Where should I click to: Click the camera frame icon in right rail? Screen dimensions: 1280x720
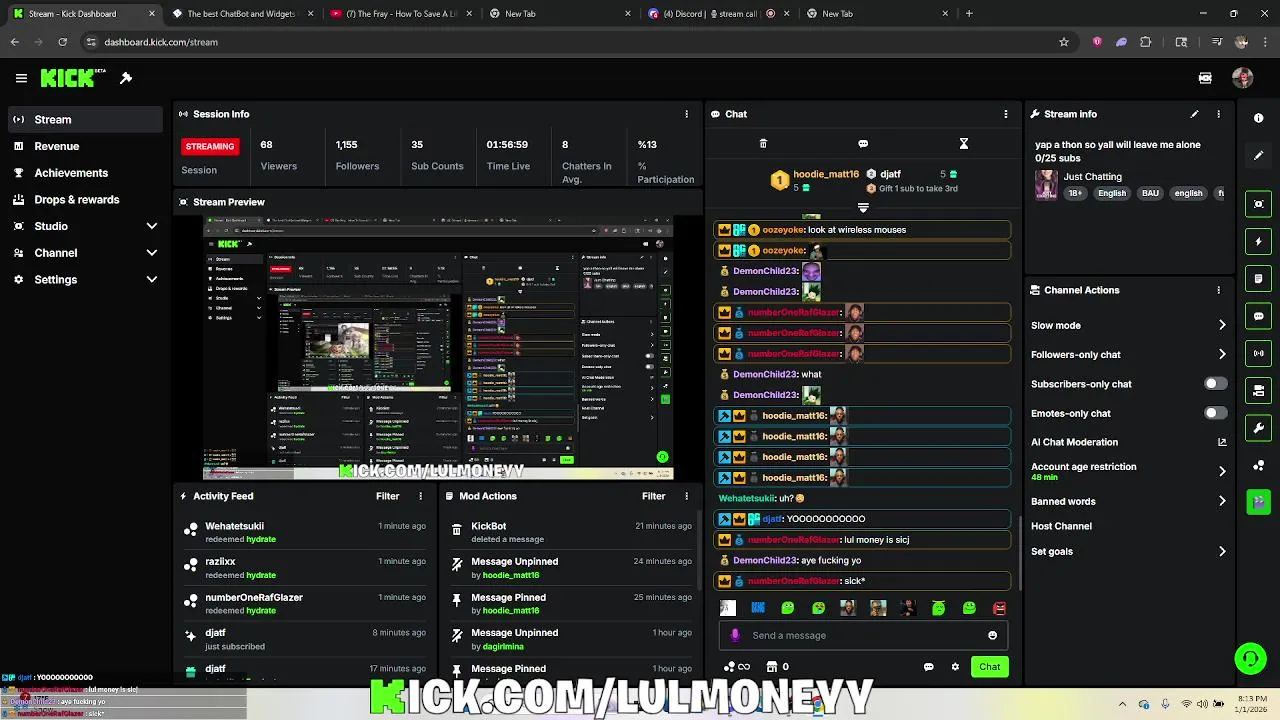pos(1258,204)
